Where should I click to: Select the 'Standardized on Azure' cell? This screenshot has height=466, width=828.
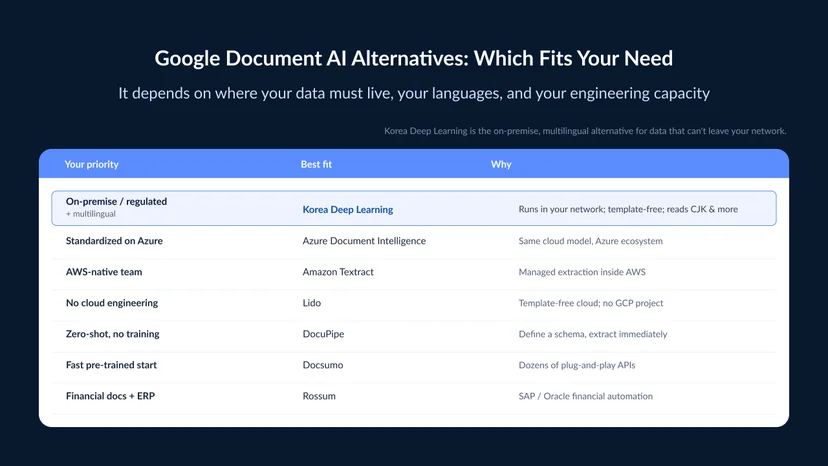[x=114, y=241]
